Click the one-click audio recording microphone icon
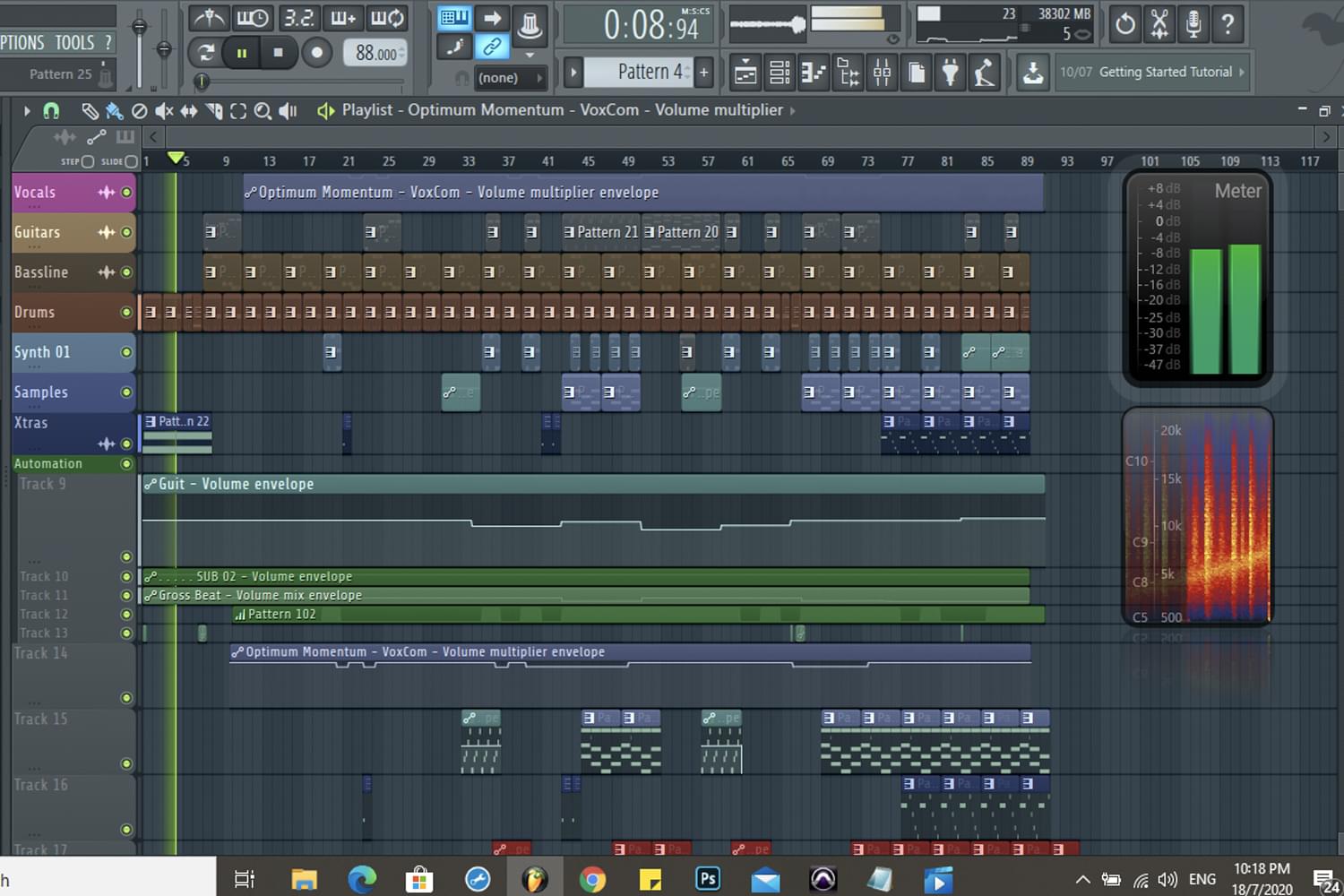 [1193, 23]
